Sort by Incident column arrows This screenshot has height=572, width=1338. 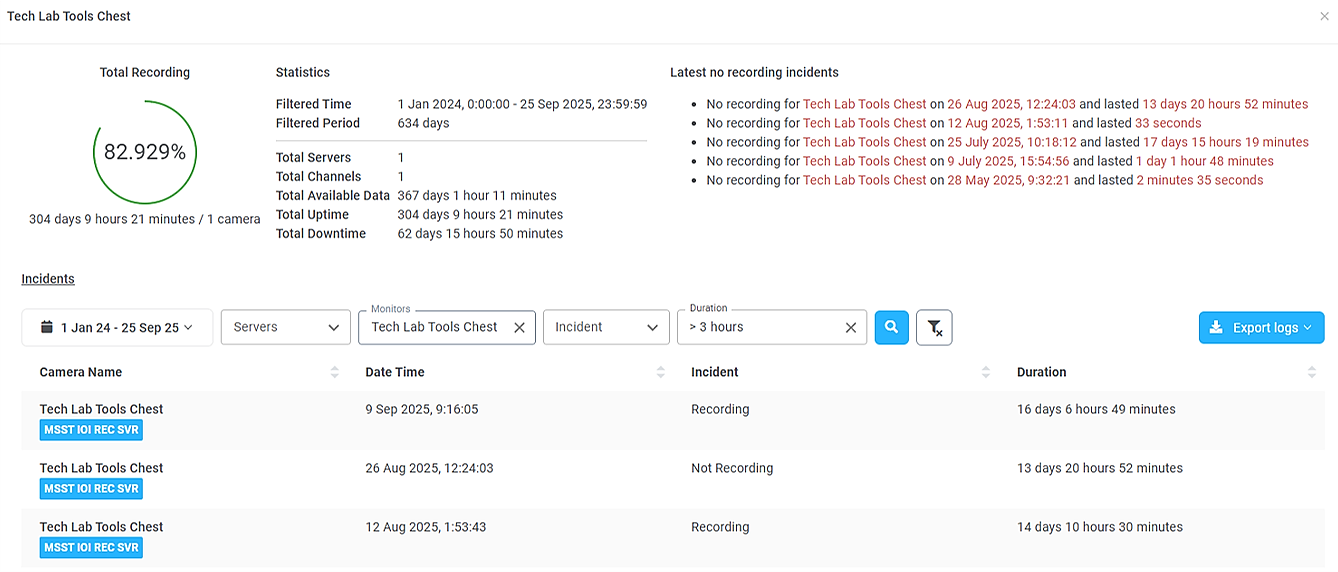[x=986, y=372]
